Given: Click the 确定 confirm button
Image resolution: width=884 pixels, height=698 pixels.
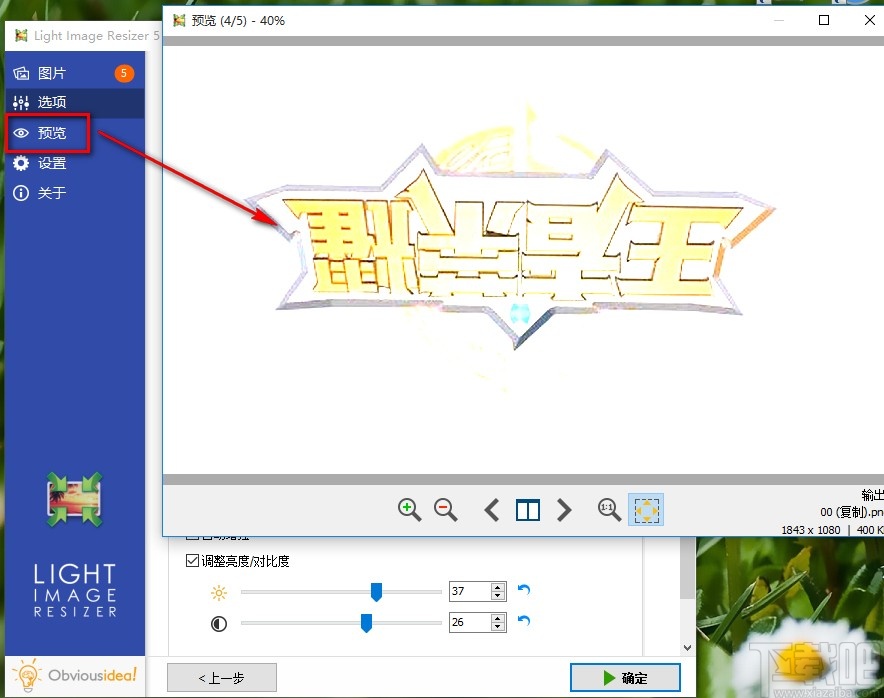Looking at the screenshot, I should (x=625, y=678).
